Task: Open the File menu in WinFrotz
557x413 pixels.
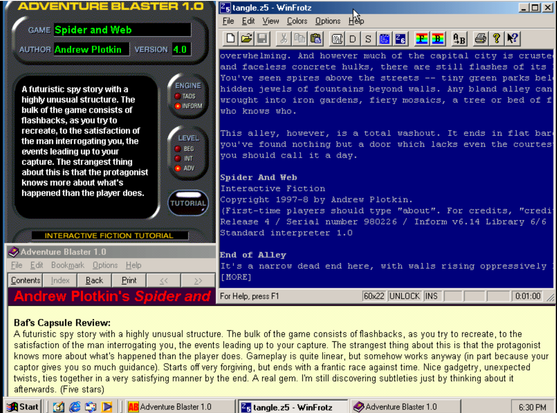Action: coord(228,21)
